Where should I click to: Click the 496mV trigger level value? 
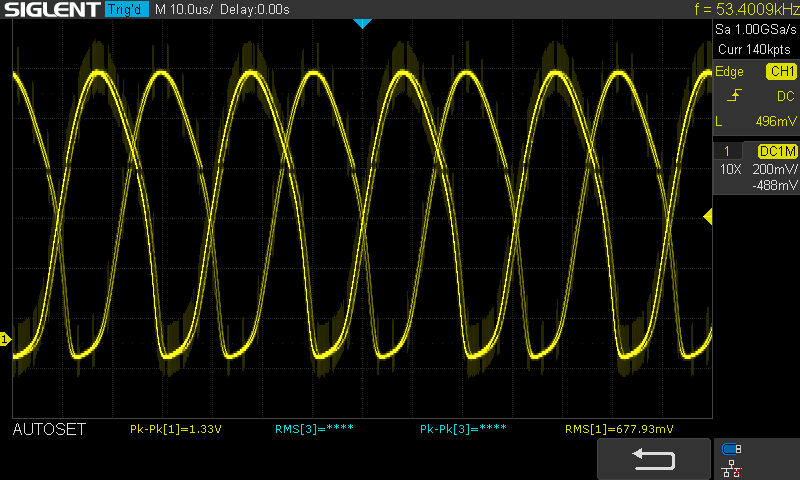coord(776,121)
